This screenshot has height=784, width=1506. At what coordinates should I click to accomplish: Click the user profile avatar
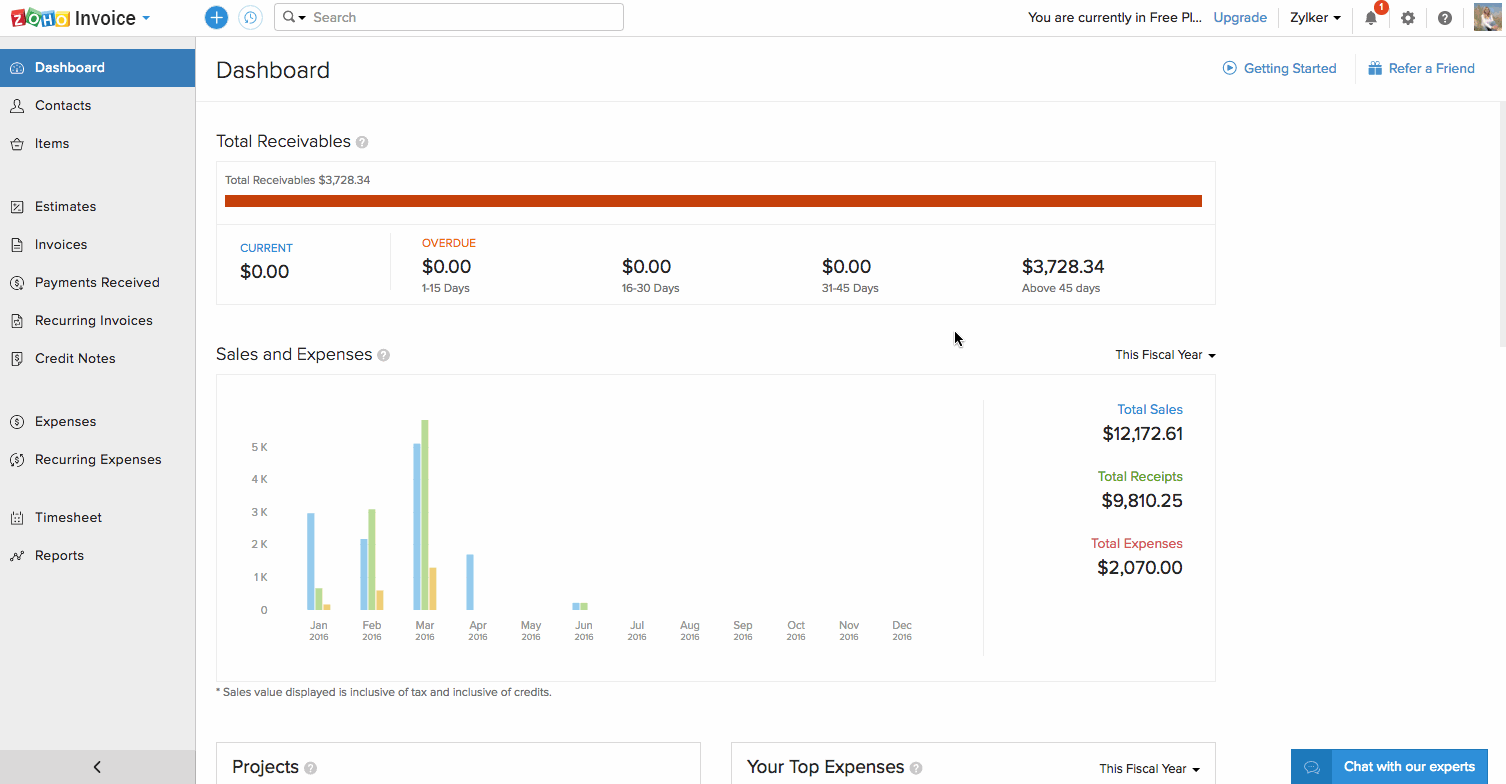(x=1487, y=17)
